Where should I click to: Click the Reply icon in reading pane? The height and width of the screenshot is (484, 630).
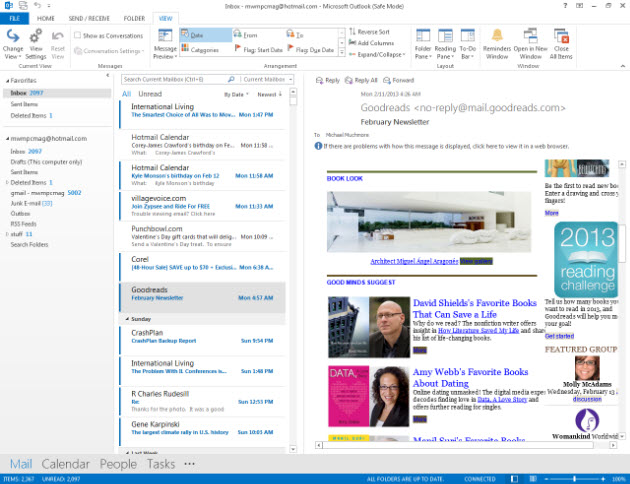click(319, 80)
